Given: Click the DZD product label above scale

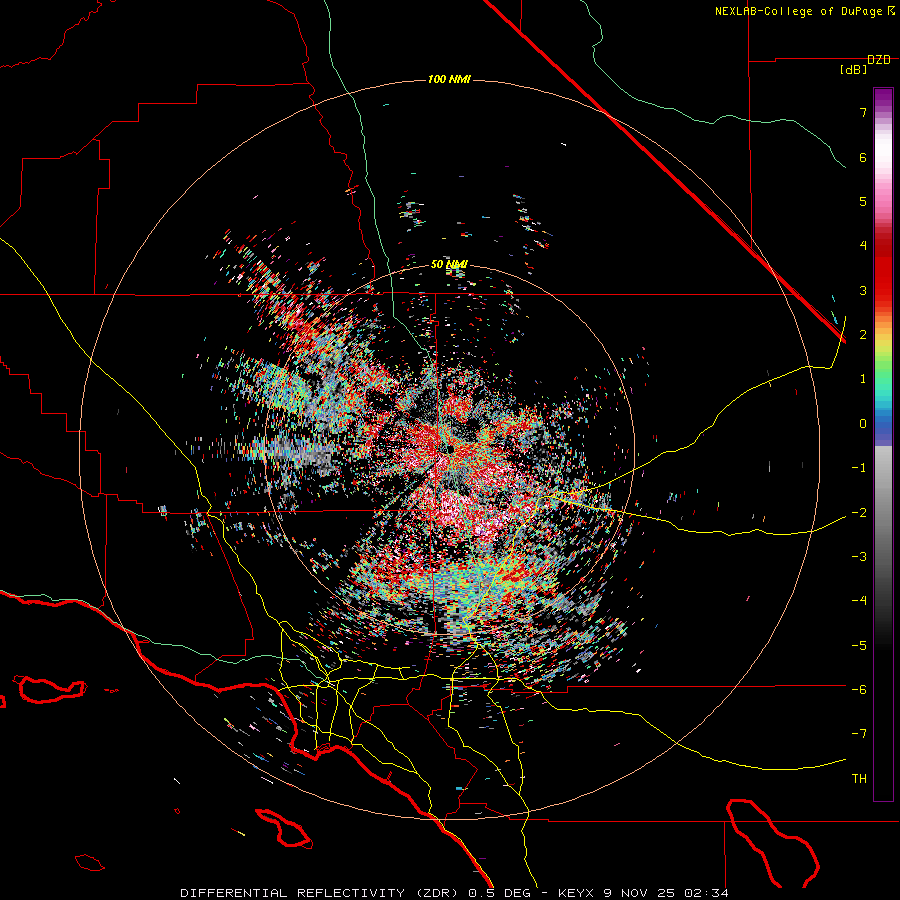Looking at the screenshot, I should [x=879, y=60].
